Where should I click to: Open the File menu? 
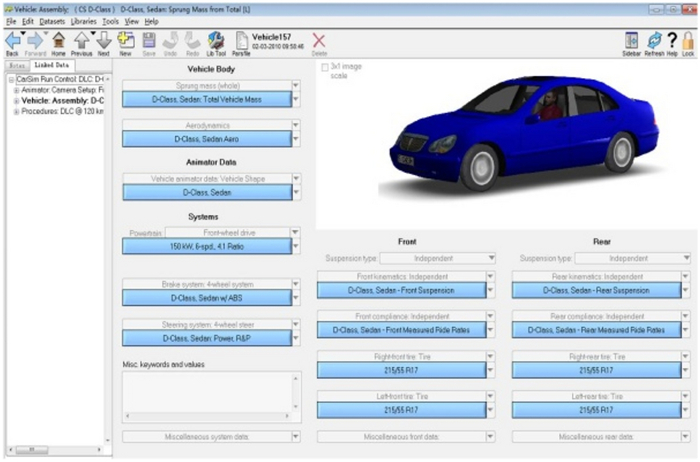pyautogui.click(x=11, y=21)
